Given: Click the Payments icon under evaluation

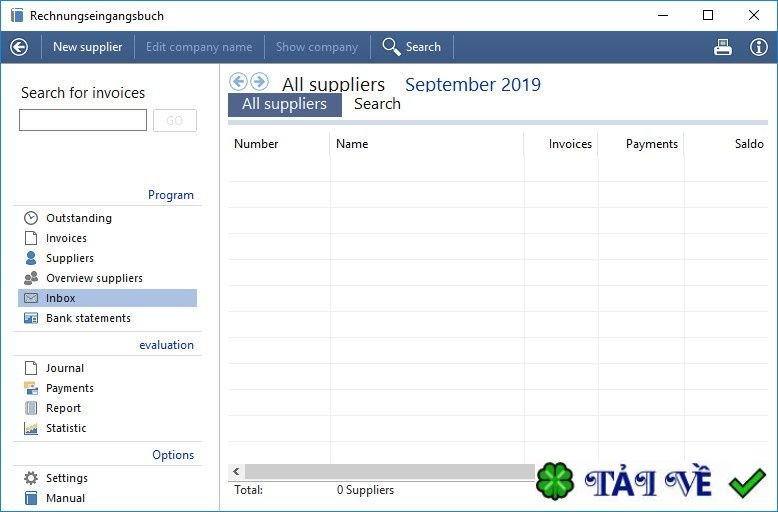Looking at the screenshot, I should [x=31, y=388].
